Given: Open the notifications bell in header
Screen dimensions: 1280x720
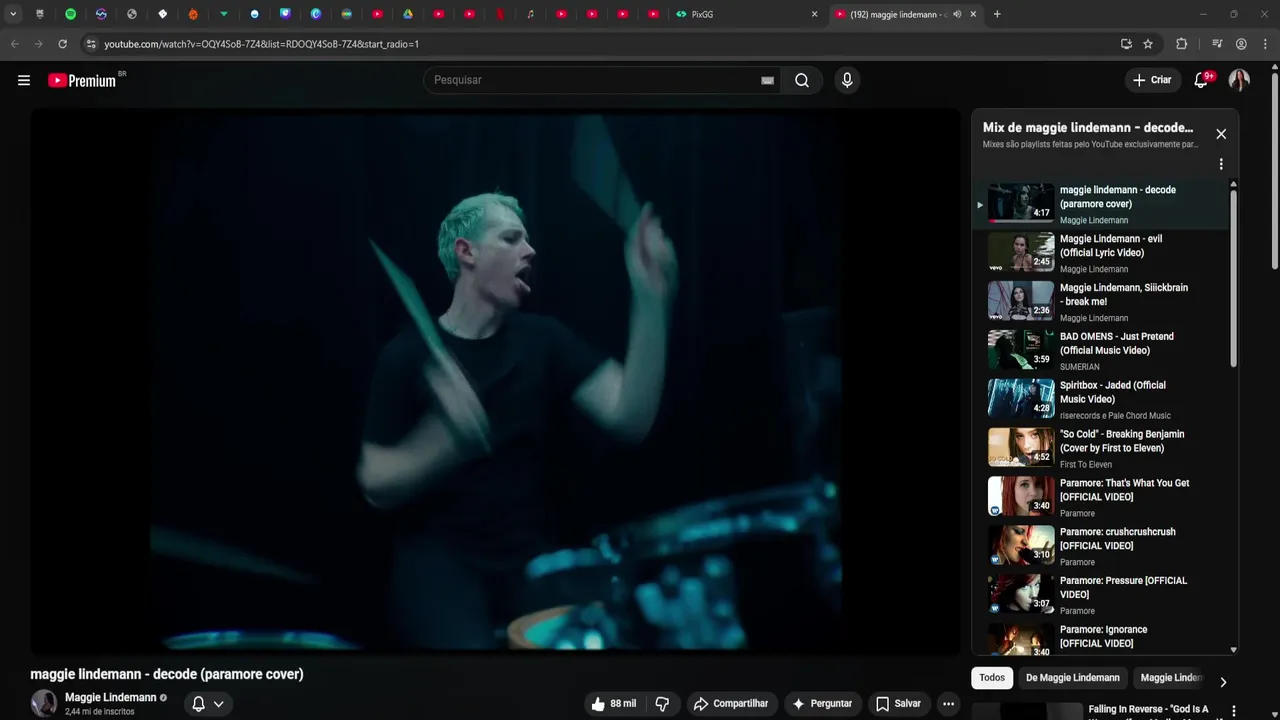Looking at the screenshot, I should 1202,80.
